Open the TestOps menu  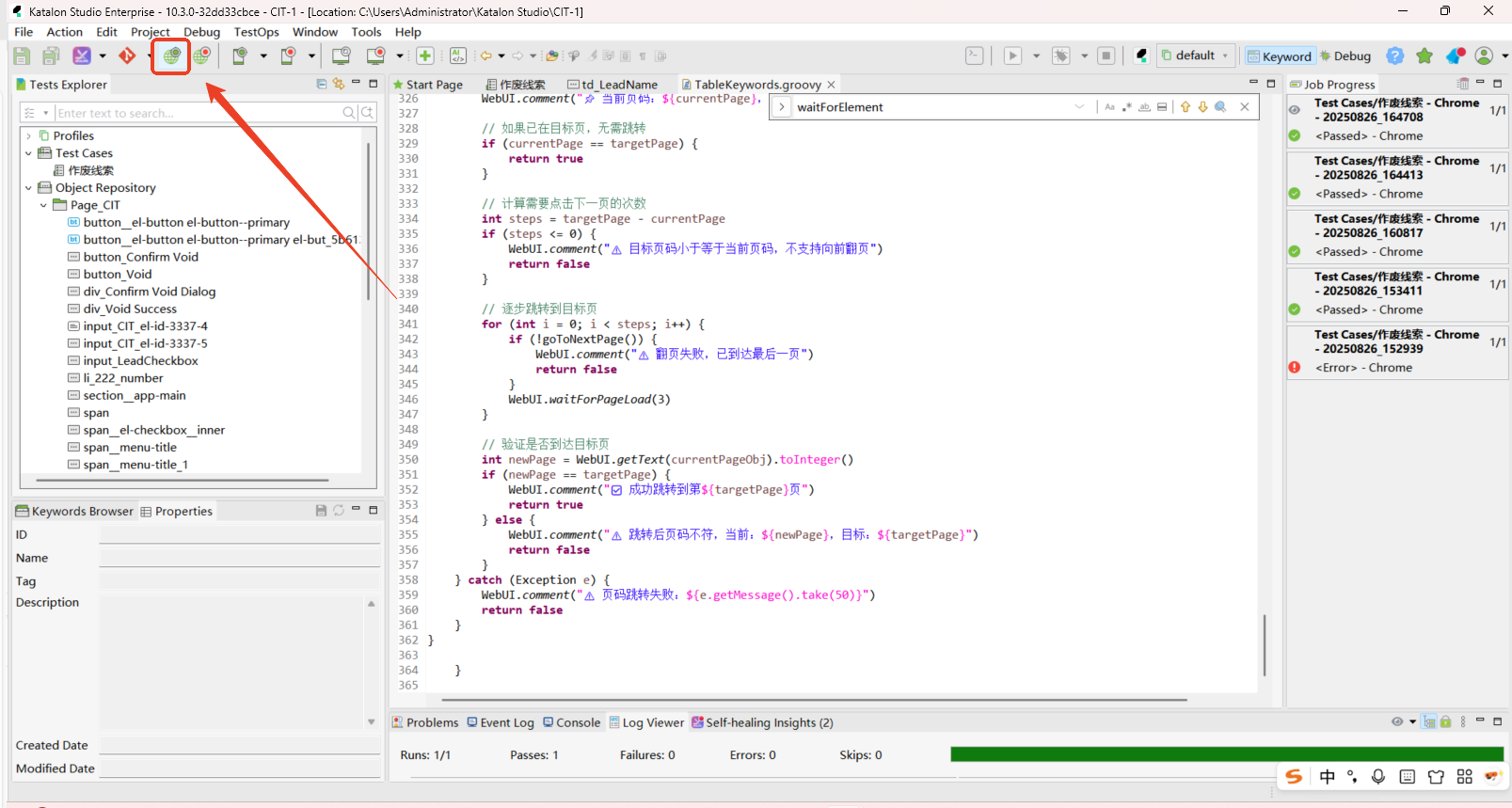256,32
